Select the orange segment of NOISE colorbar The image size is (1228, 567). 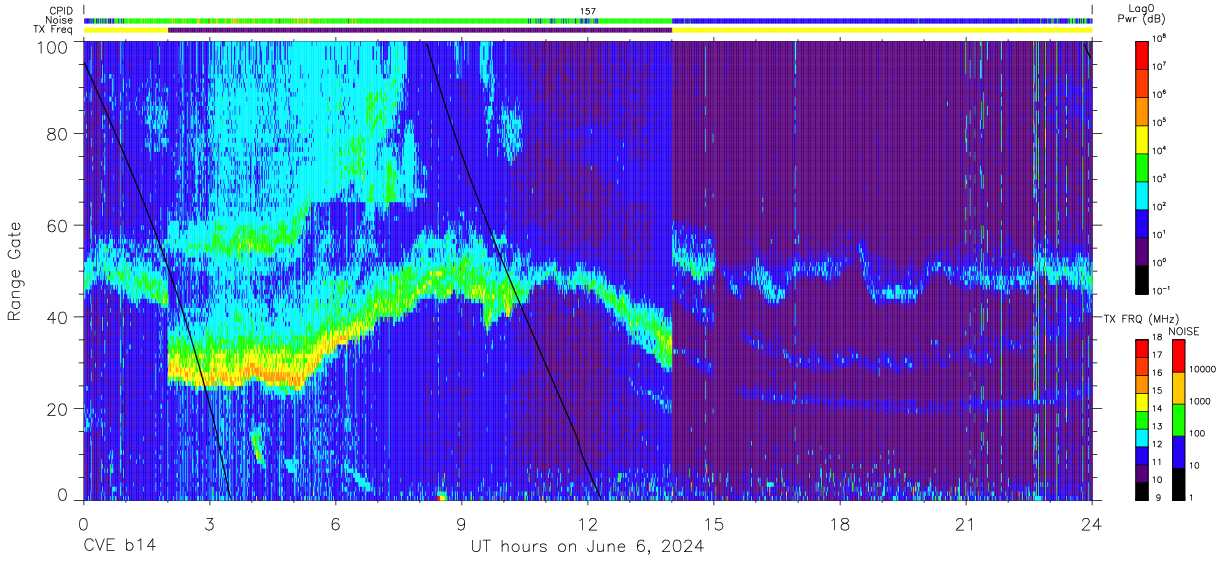point(1177,388)
